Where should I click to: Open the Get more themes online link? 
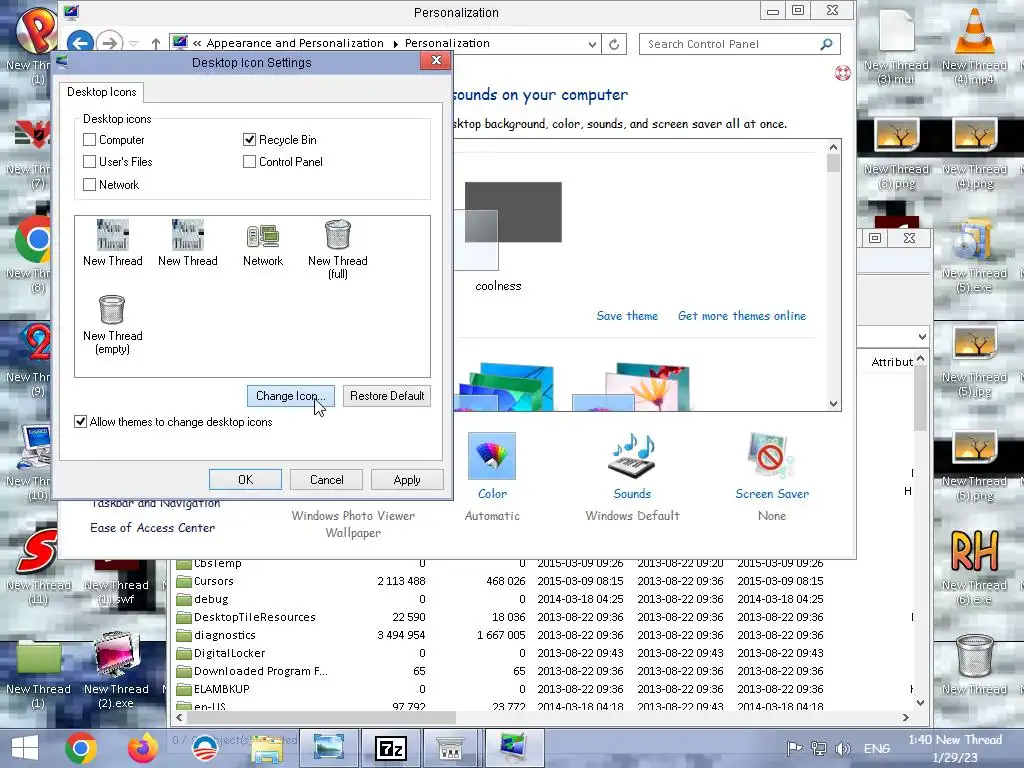(x=742, y=316)
